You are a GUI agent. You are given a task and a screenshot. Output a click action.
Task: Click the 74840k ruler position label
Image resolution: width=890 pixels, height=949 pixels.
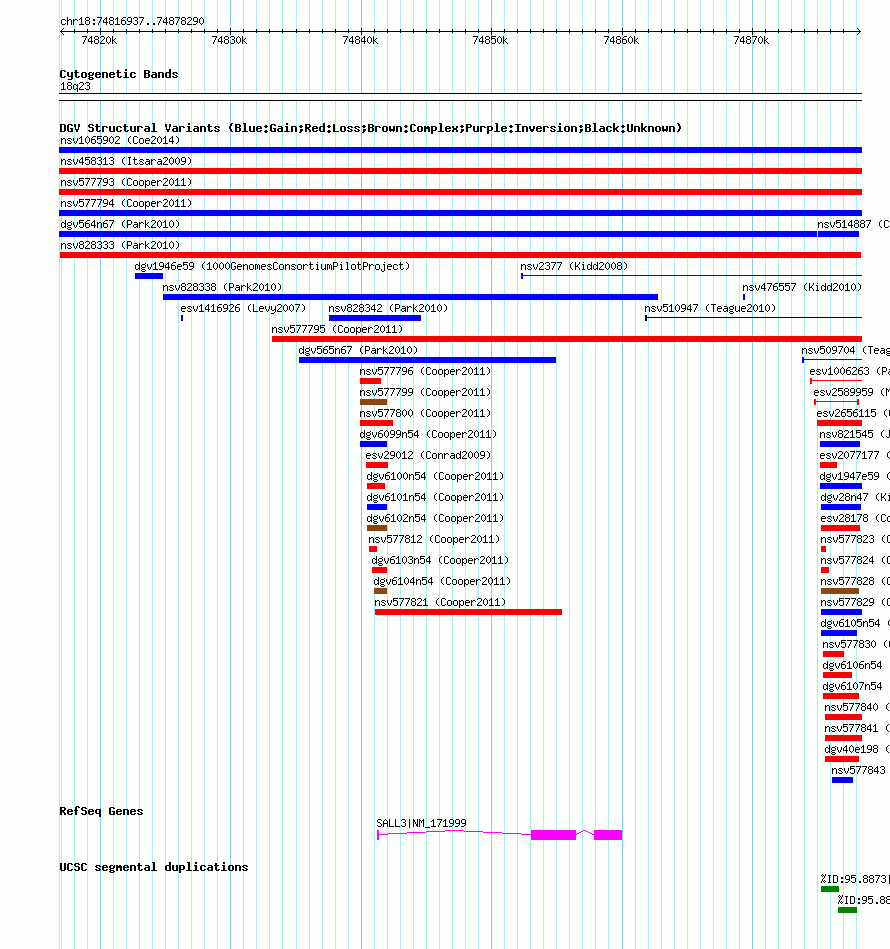point(360,41)
